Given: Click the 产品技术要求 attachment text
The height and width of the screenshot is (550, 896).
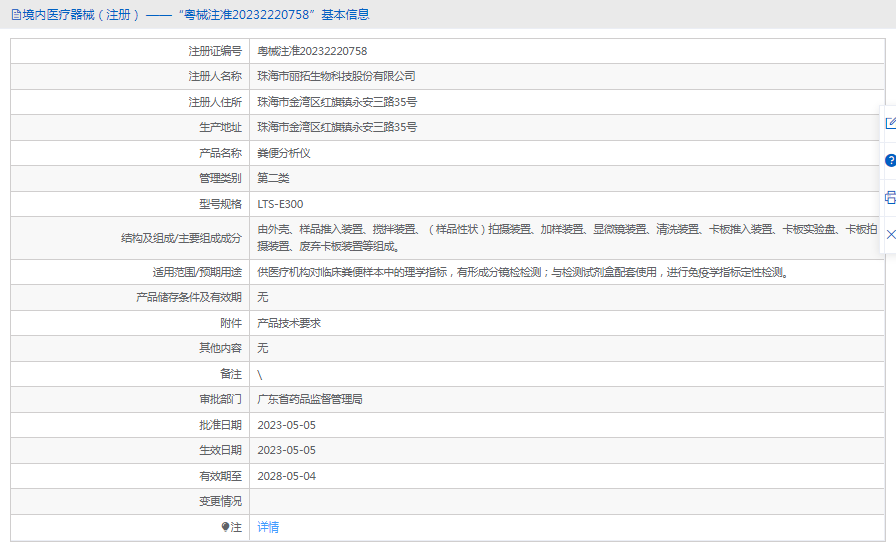Looking at the screenshot, I should (x=289, y=323).
